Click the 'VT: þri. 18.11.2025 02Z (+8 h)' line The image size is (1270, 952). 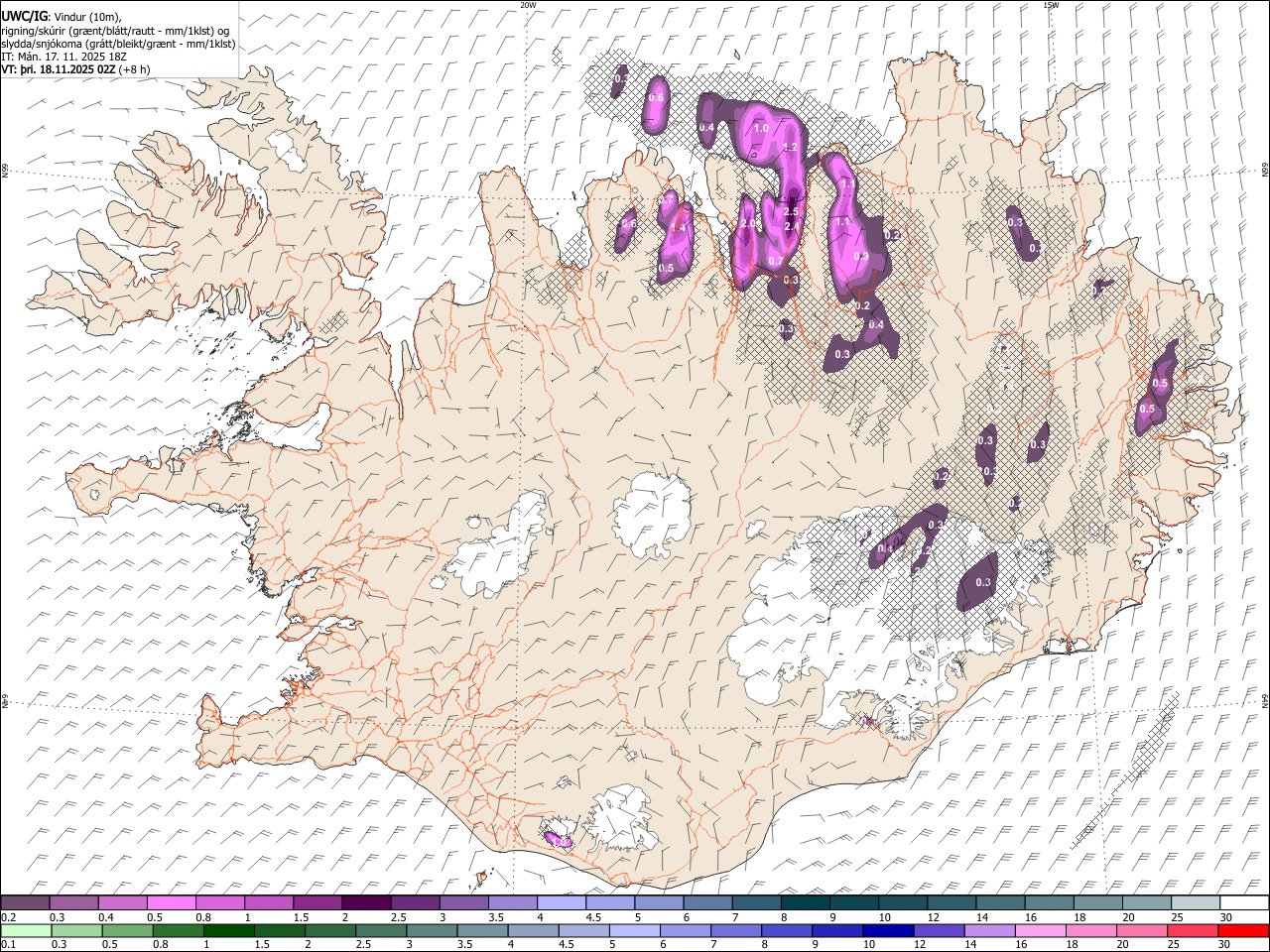[76, 69]
